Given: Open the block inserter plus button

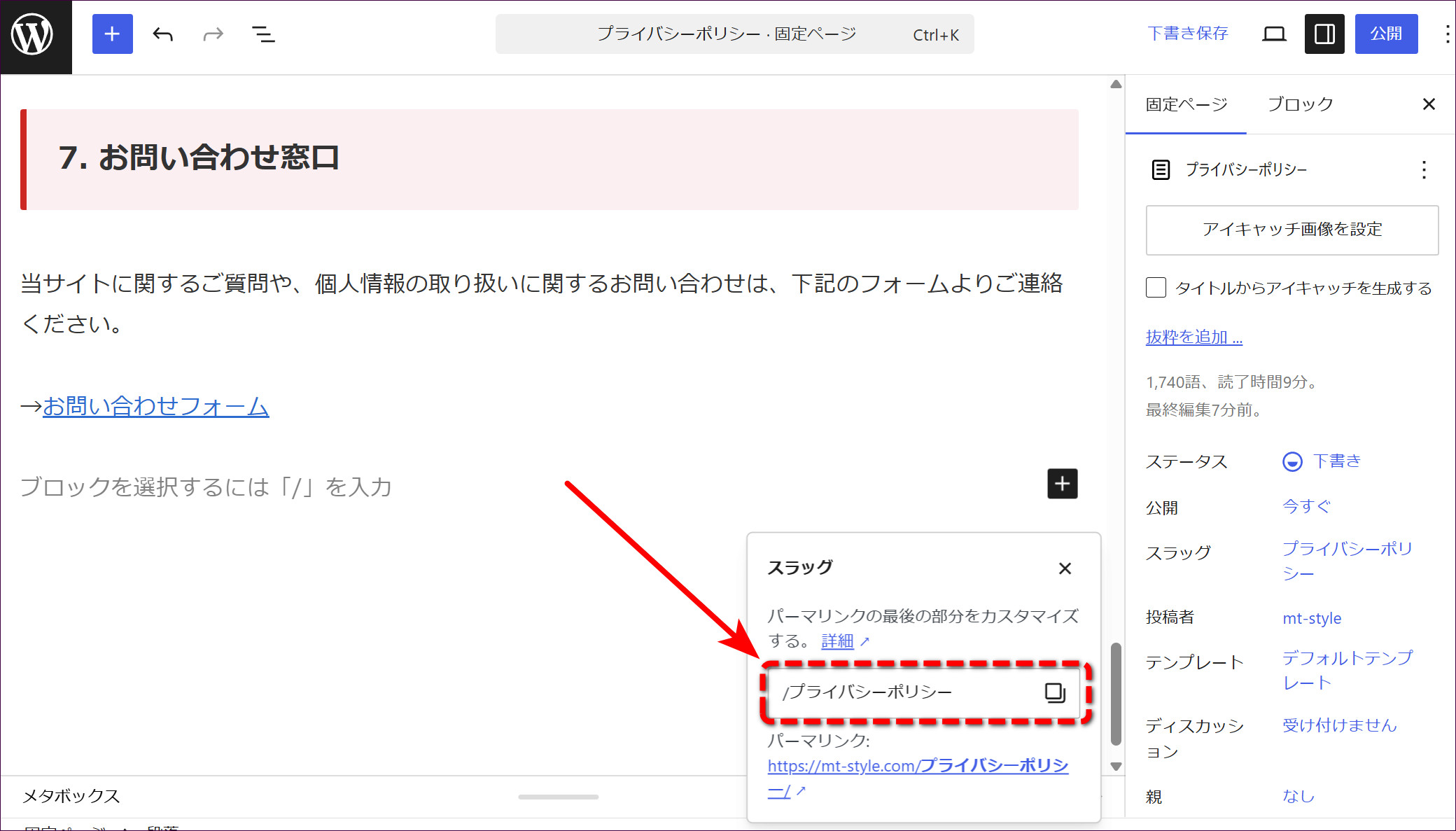Looking at the screenshot, I should pos(112,34).
